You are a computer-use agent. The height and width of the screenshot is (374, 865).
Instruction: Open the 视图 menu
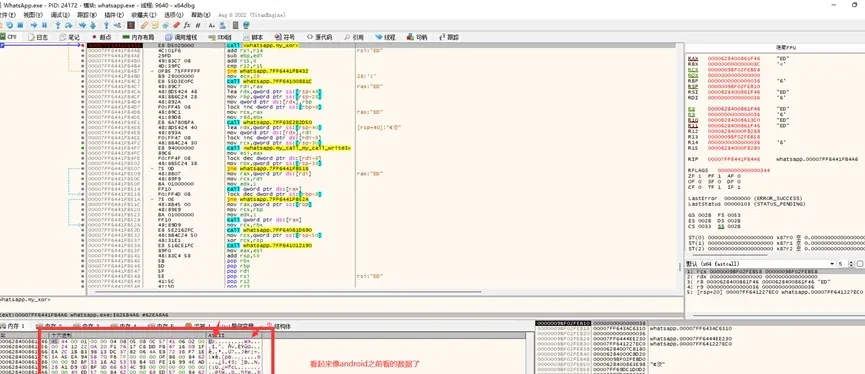tap(33, 15)
